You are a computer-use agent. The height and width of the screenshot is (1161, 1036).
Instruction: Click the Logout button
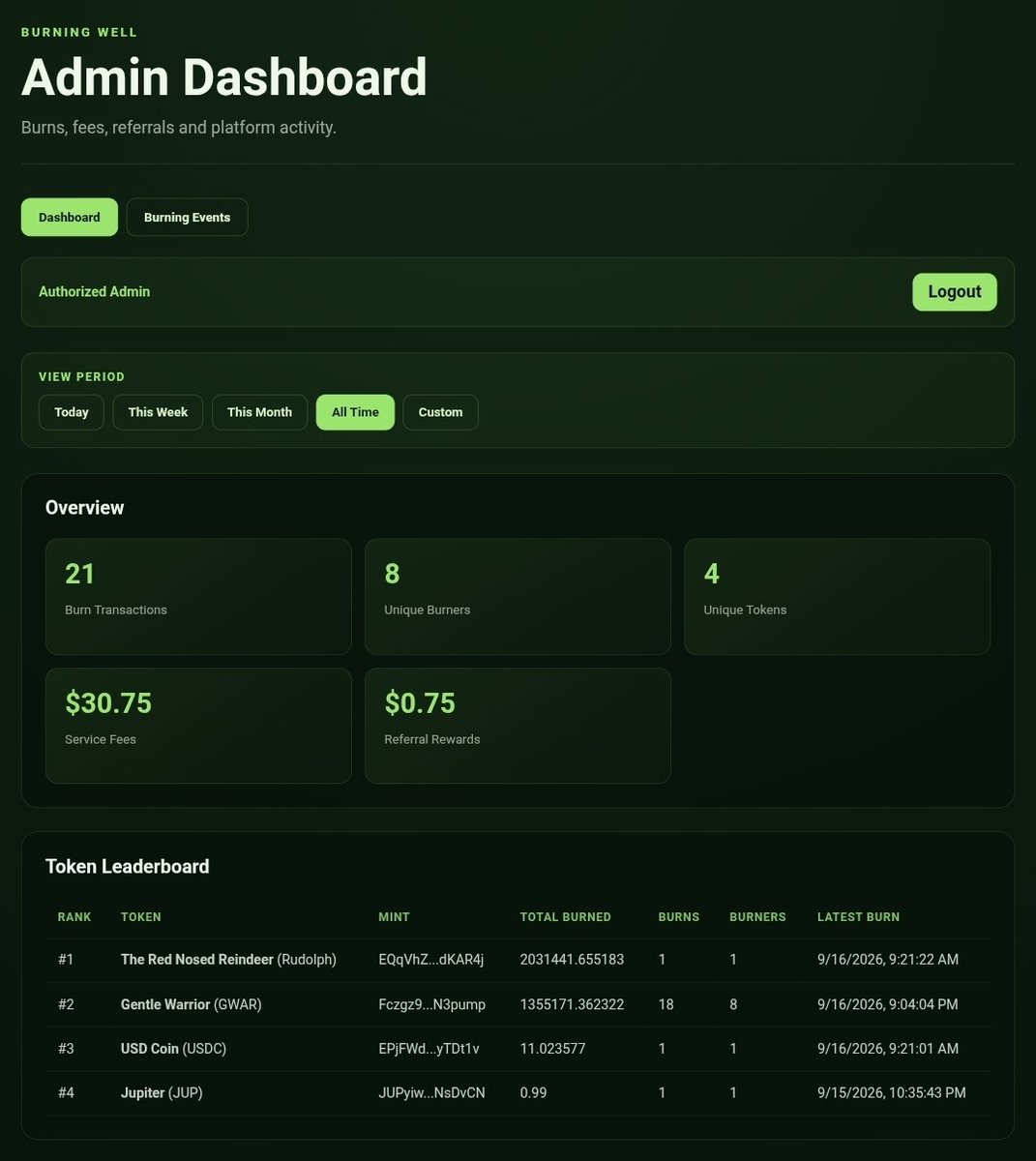click(x=954, y=291)
